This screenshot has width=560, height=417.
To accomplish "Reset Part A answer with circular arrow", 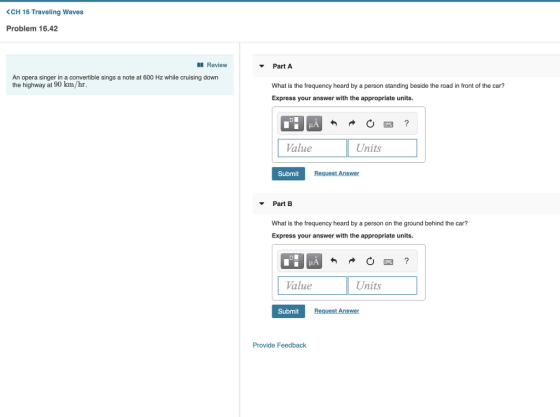I will [x=370, y=124].
